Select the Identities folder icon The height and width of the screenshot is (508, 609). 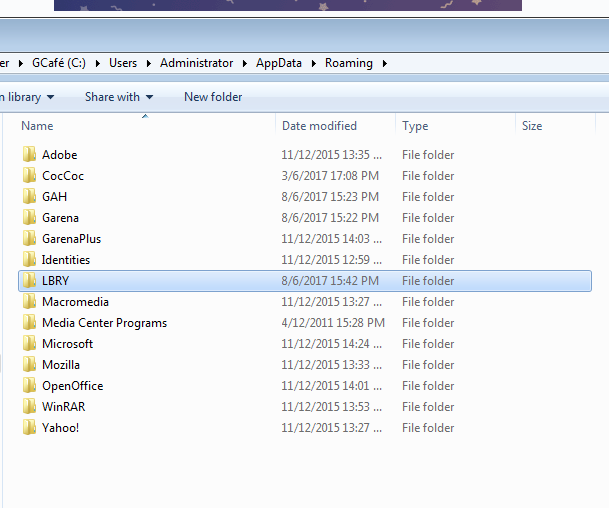29,259
